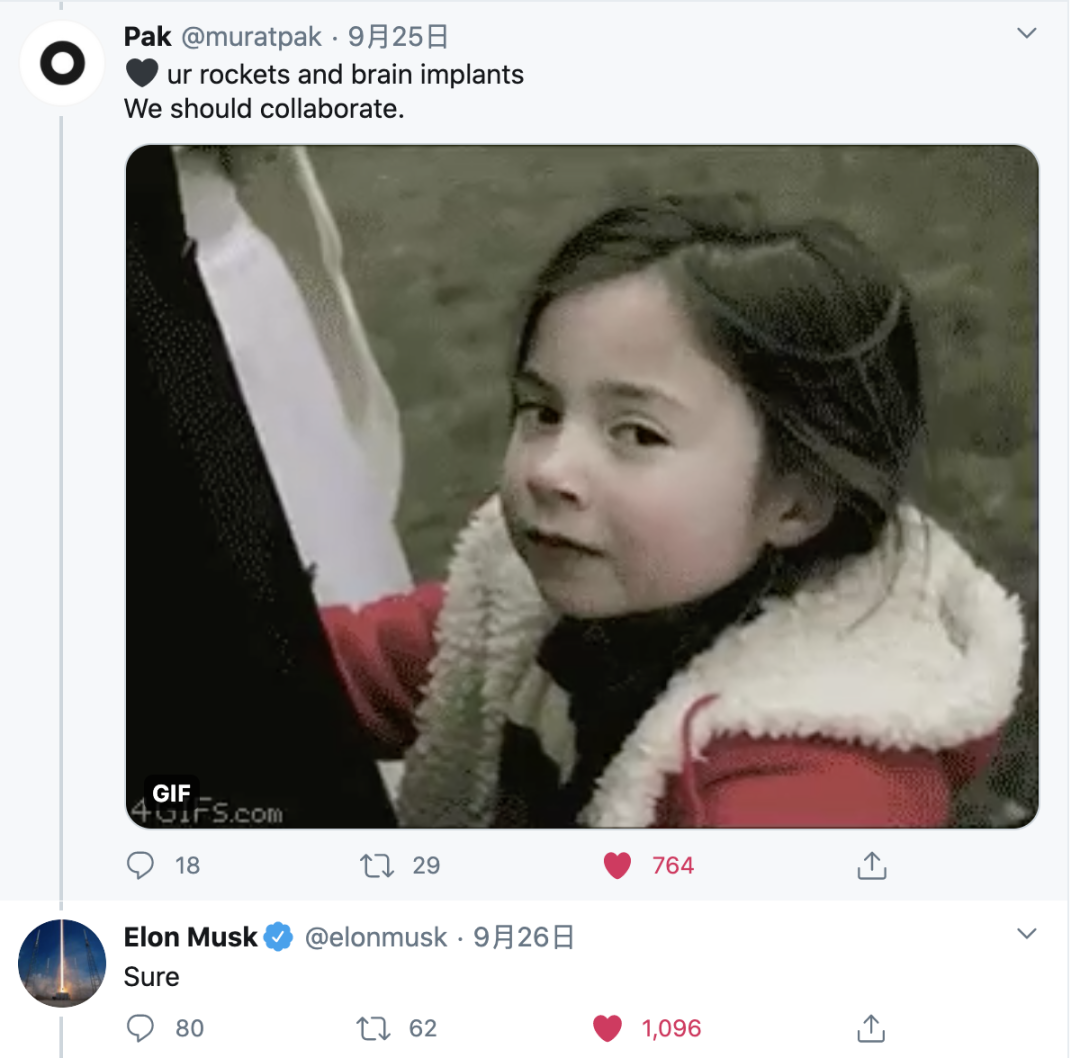
Task: Unlike Elon Musk's tweet with 1,096 likes
Action: [x=607, y=1028]
